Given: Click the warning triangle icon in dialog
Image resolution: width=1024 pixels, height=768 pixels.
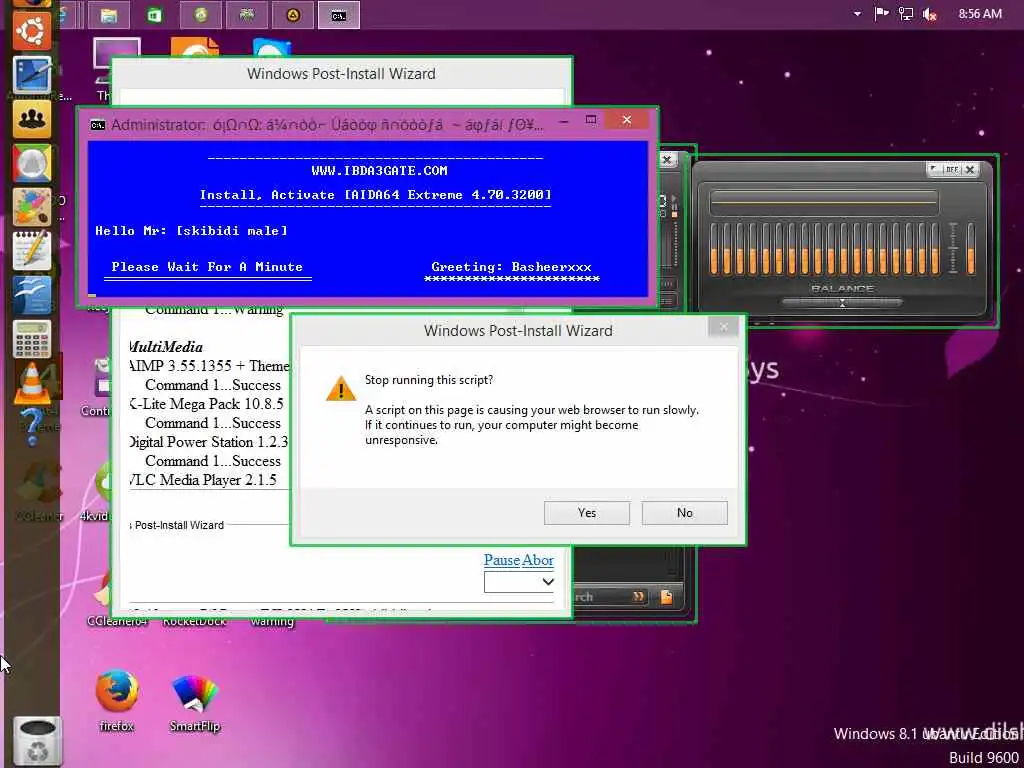Looking at the screenshot, I should 341,389.
